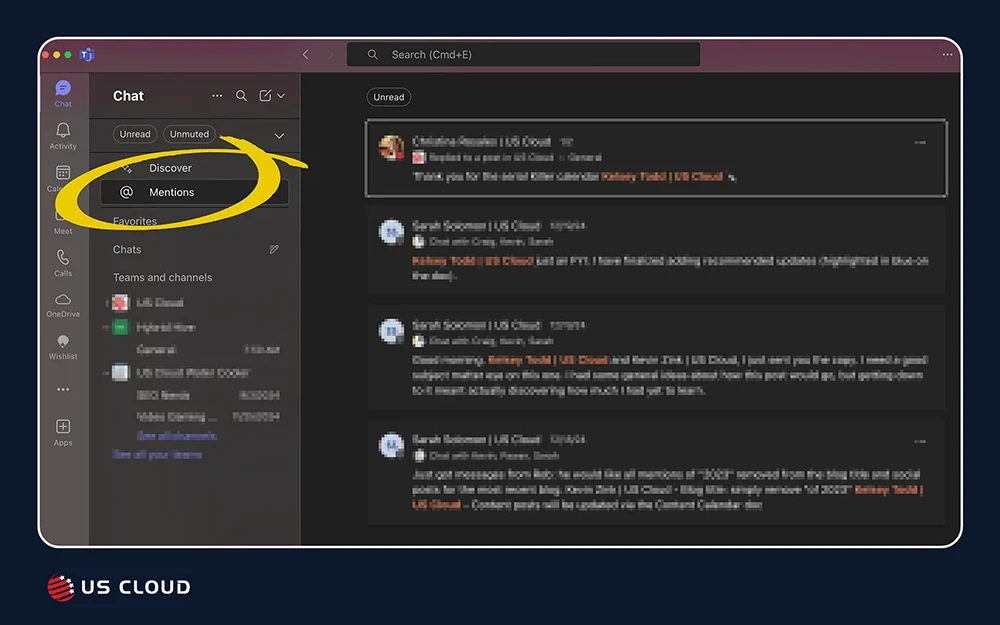Click inside the Search (Cmd+E) box
1000x625 pixels.
(x=523, y=55)
